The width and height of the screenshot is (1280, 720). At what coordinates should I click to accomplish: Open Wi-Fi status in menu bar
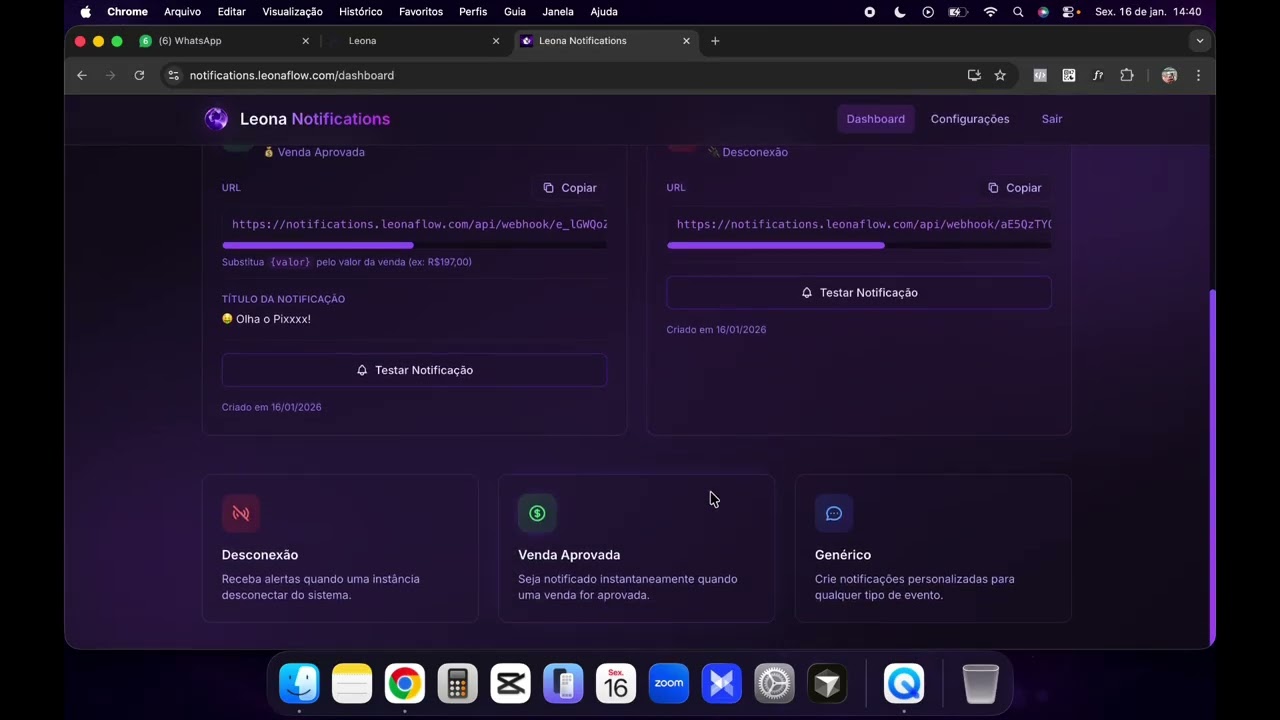click(x=990, y=12)
